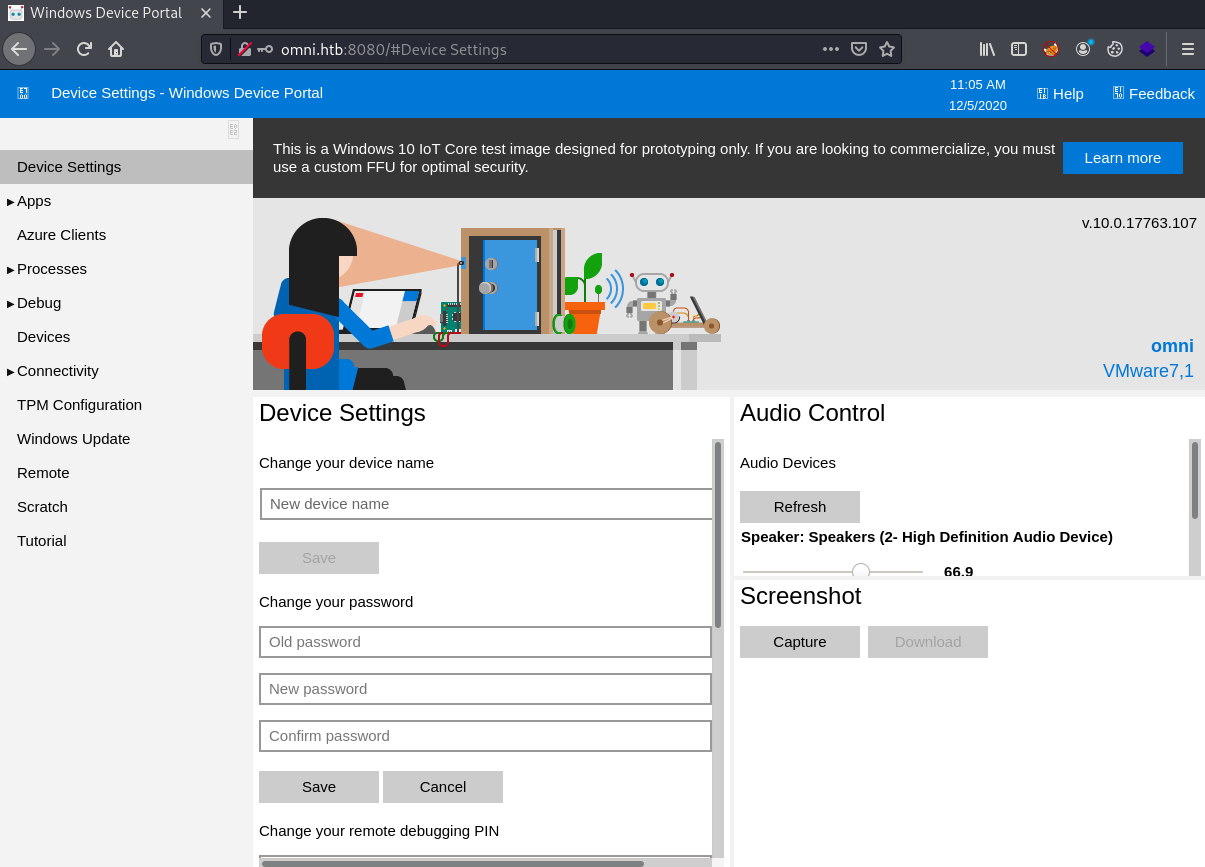Image resolution: width=1205 pixels, height=867 pixels.
Task: Reload the current page
Action: pyautogui.click(x=84, y=49)
